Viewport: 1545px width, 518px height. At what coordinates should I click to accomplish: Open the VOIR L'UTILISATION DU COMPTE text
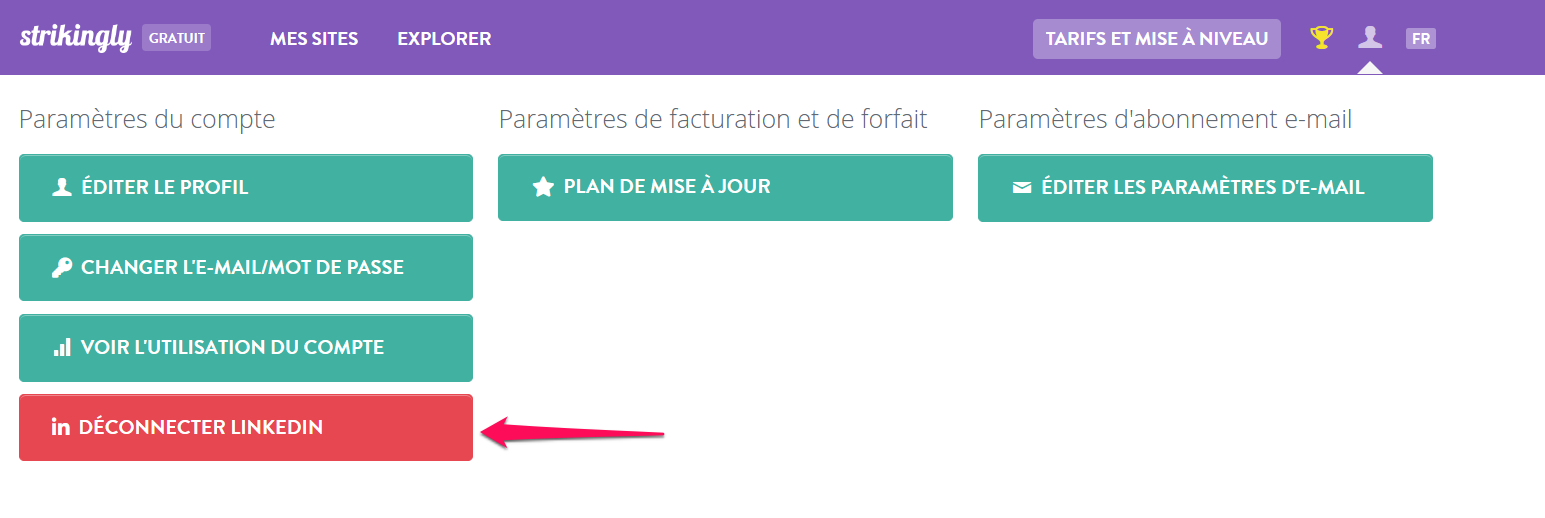[x=233, y=347]
